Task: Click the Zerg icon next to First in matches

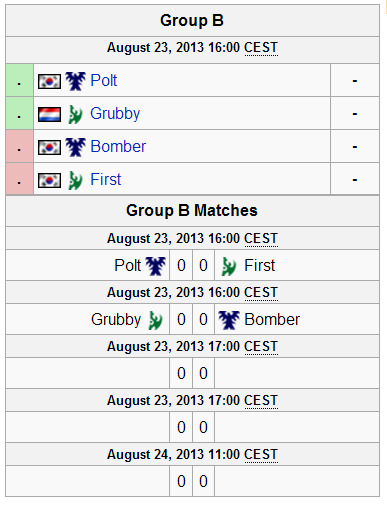Action: pyautogui.click(x=229, y=266)
